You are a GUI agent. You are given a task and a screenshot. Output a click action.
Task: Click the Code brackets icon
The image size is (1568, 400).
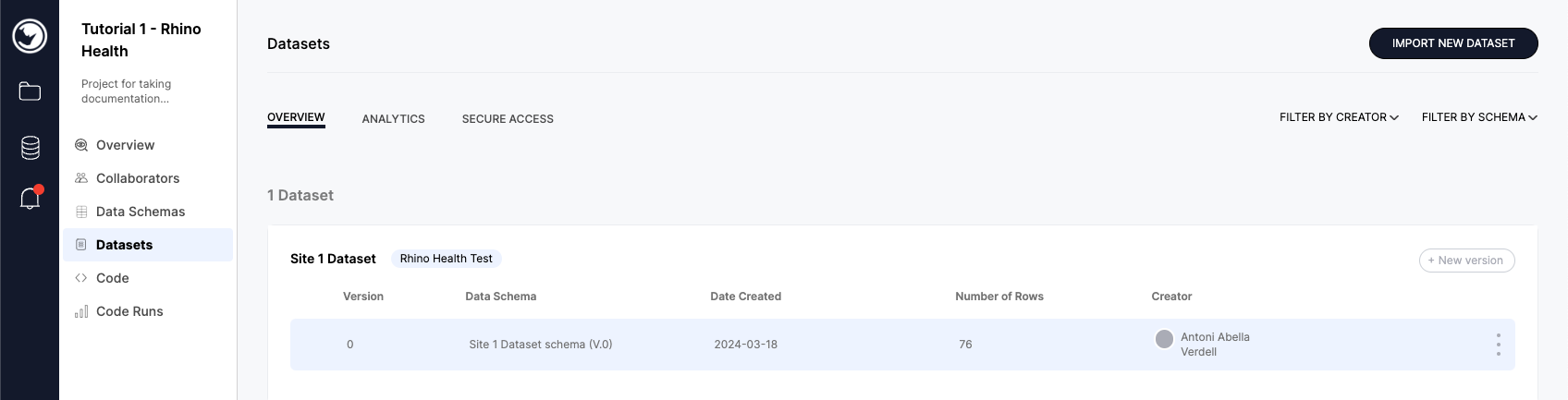pyautogui.click(x=81, y=278)
